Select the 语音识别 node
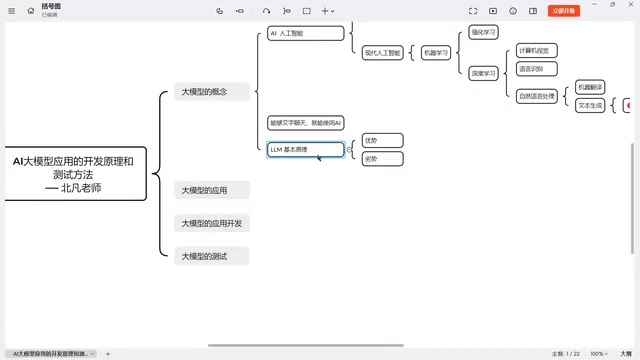This screenshot has width=640, height=360. click(537, 69)
